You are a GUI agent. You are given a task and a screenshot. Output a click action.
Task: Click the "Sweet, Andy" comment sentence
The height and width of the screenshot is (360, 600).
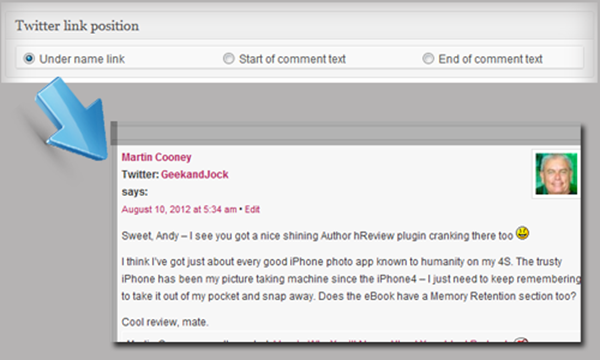pyautogui.click(x=317, y=236)
